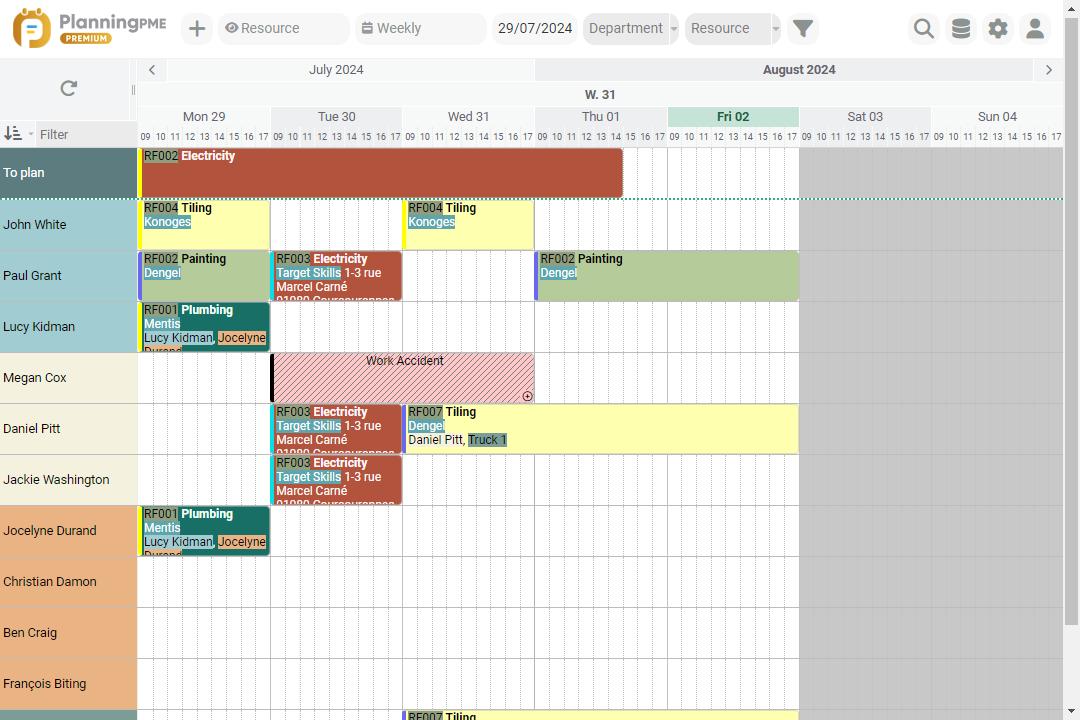Click the August 2024 month header
Viewport: 1080px width, 720px height.
pos(799,70)
